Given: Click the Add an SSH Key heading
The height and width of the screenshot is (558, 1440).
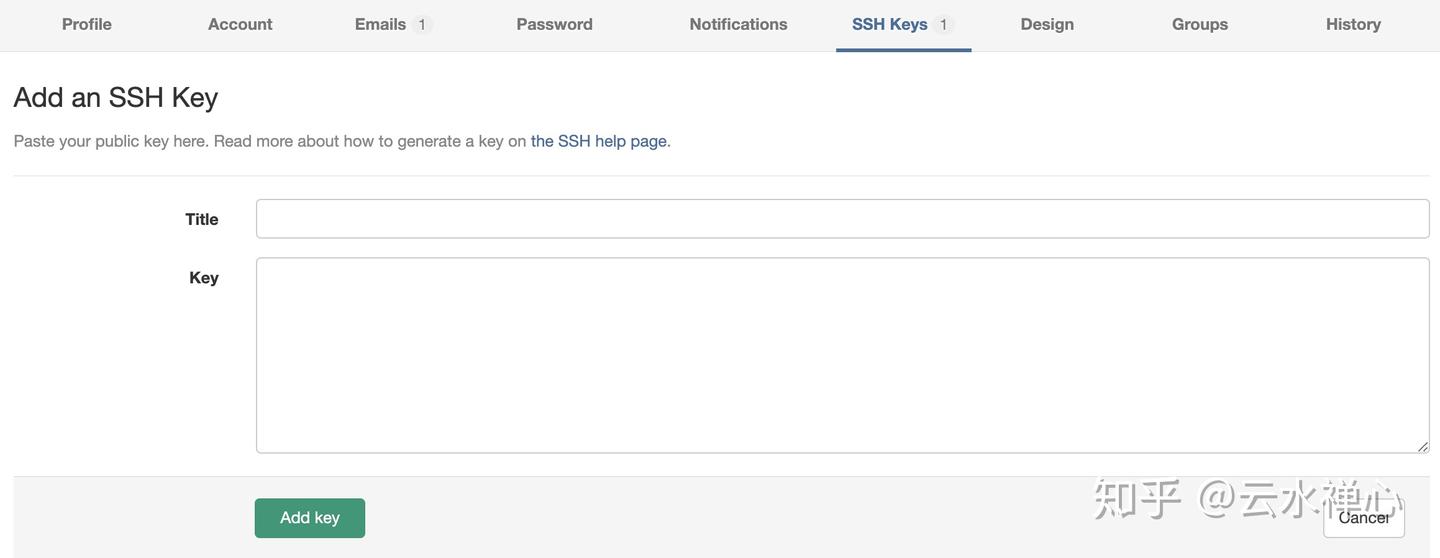Looking at the screenshot, I should tap(116, 97).
